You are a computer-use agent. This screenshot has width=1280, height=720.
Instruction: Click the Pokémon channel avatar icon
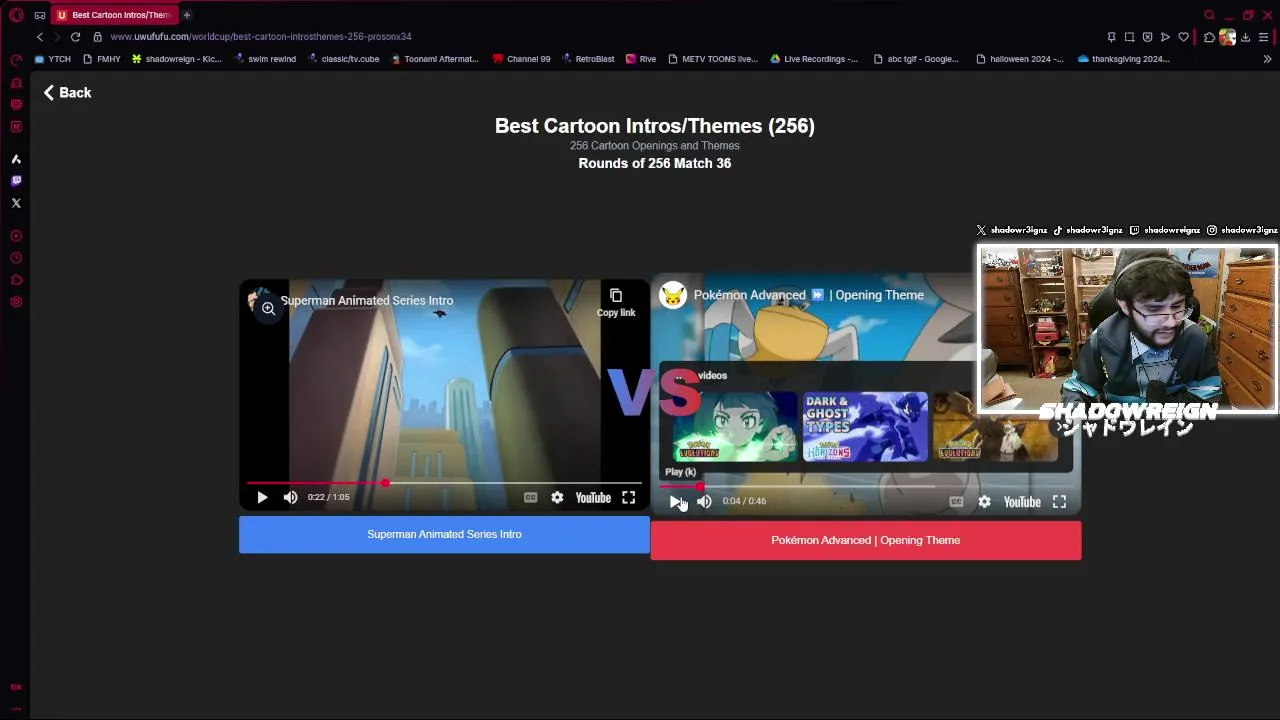[673, 295]
